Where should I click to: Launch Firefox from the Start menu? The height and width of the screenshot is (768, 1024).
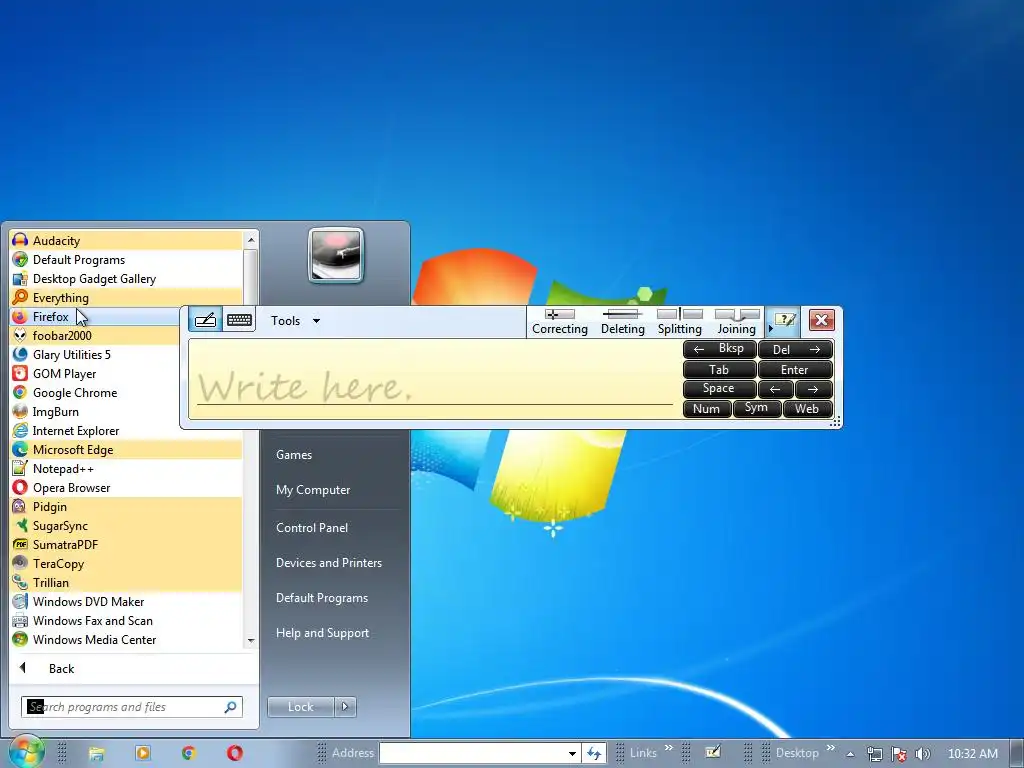[95, 317]
